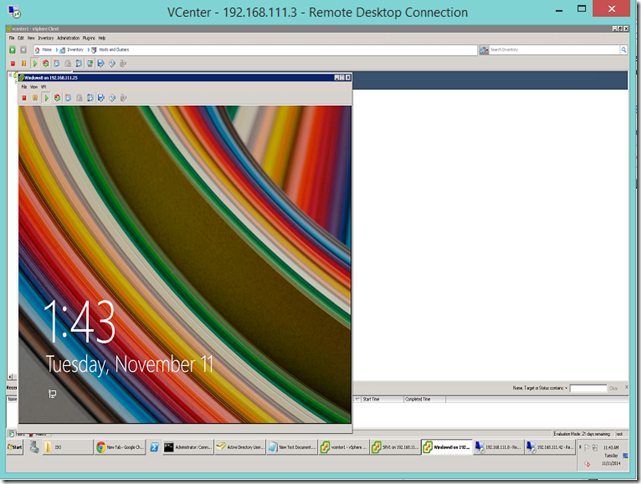Reset the VM from console window toolbar
641x484 pixels.
tap(57, 98)
